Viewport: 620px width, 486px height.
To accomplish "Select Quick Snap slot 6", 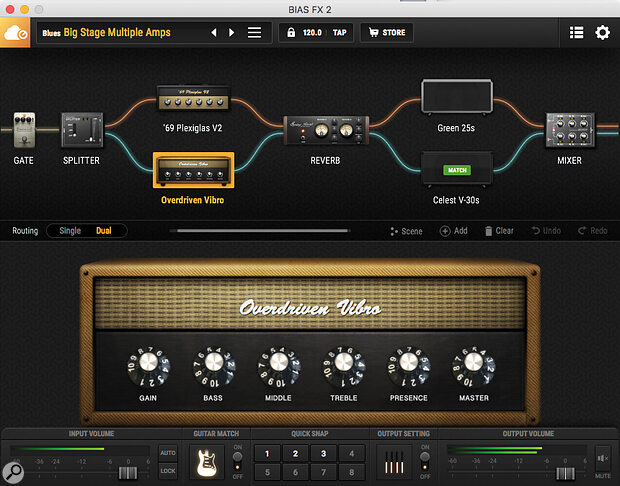I will coord(295,472).
